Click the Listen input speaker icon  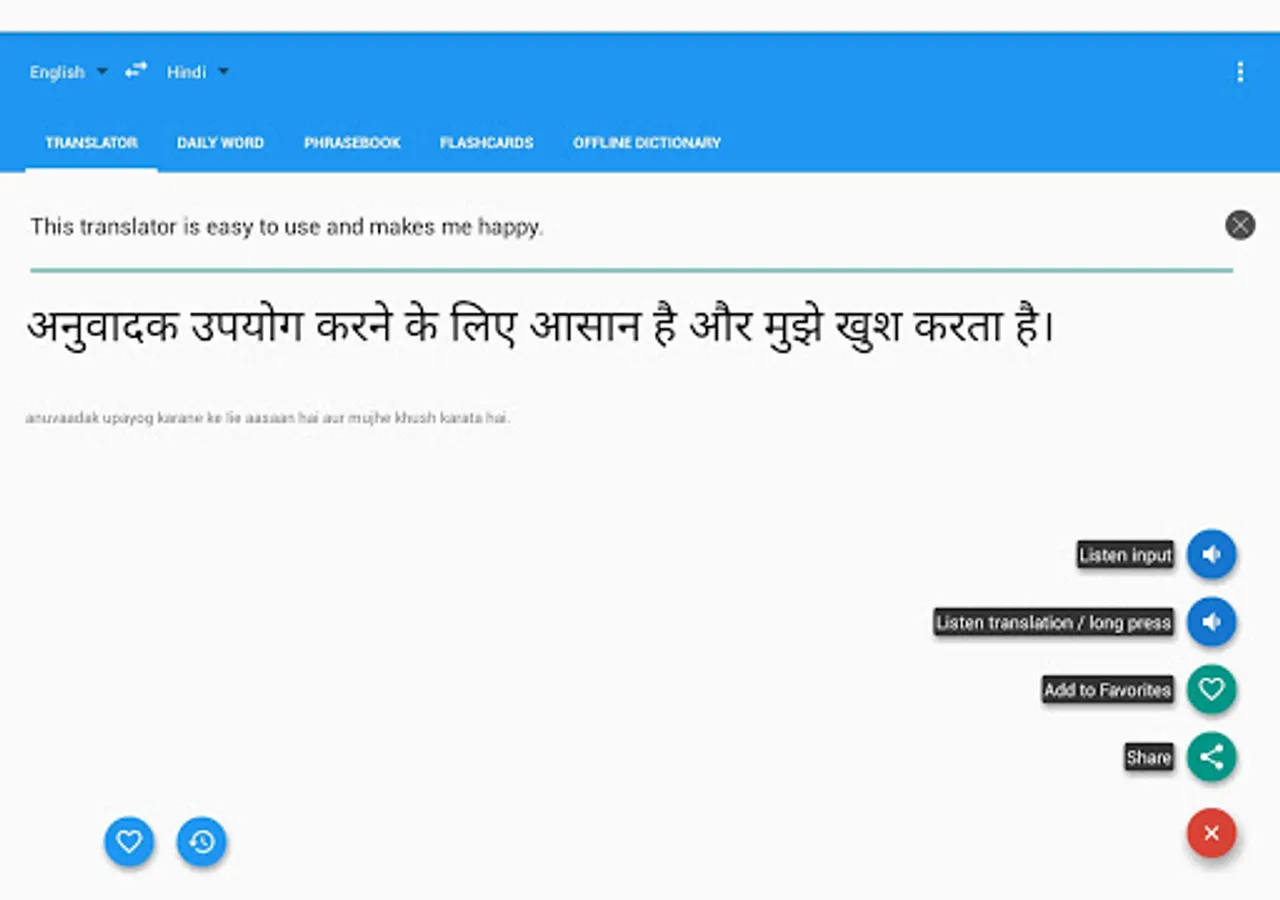(x=1211, y=554)
